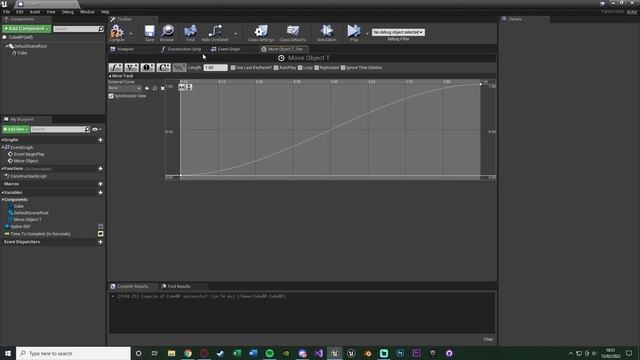The height and width of the screenshot is (360, 640).
Task: Browse to asset in Content Browser
Action: pyautogui.click(x=167, y=33)
